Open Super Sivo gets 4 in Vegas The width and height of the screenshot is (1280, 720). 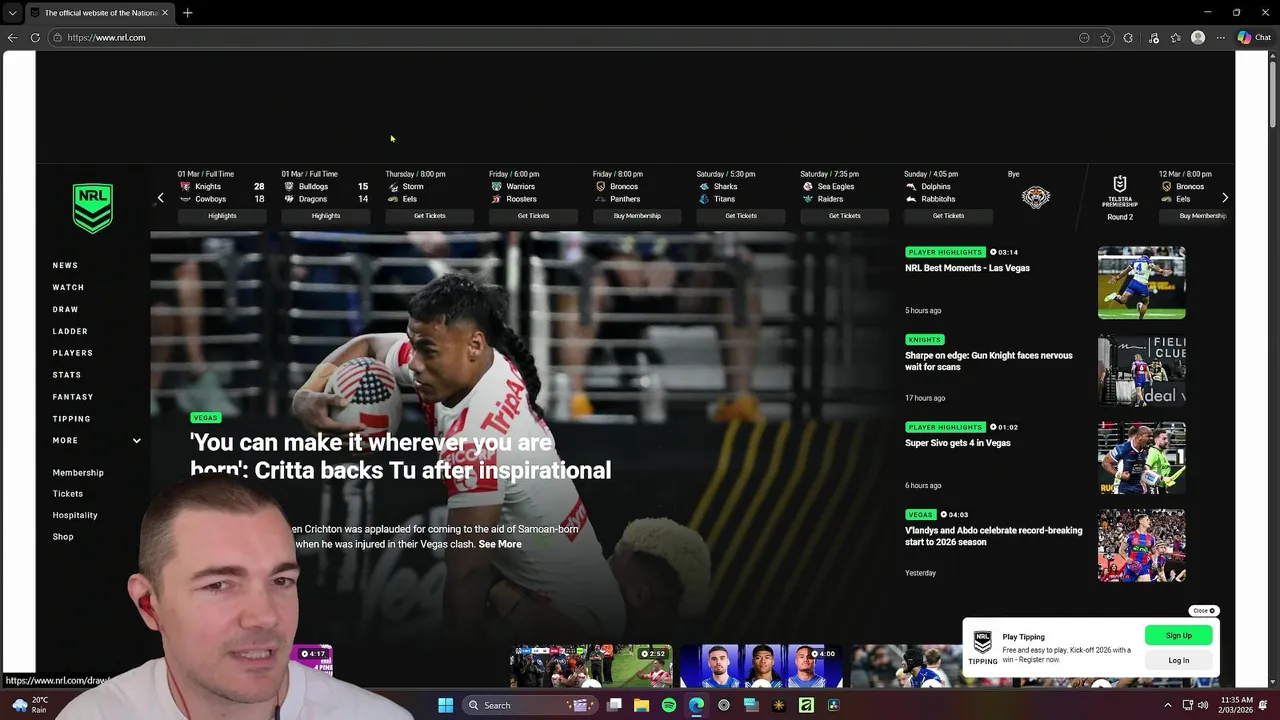[x=958, y=443]
